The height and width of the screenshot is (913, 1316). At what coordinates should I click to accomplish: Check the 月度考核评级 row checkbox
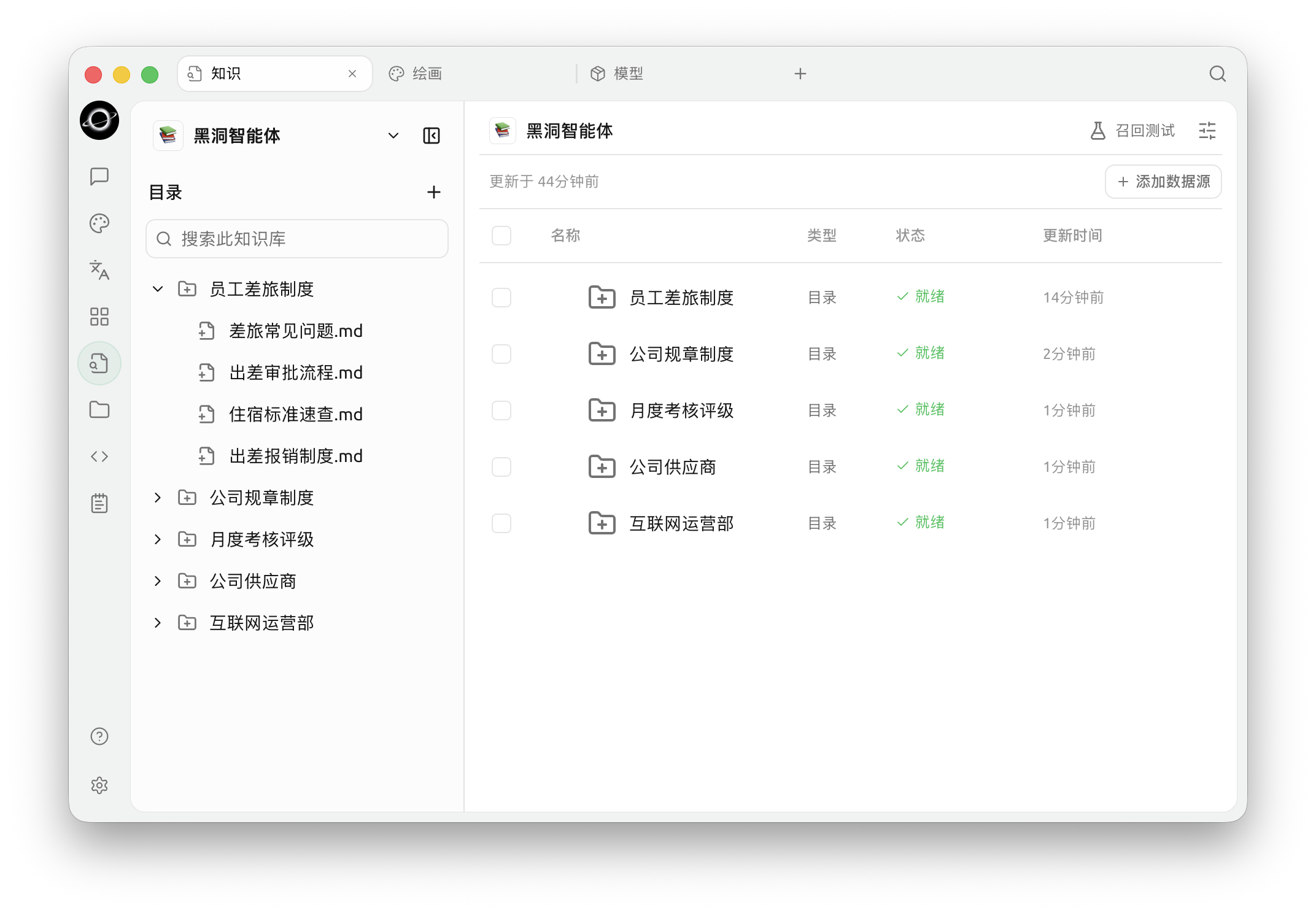tap(501, 410)
